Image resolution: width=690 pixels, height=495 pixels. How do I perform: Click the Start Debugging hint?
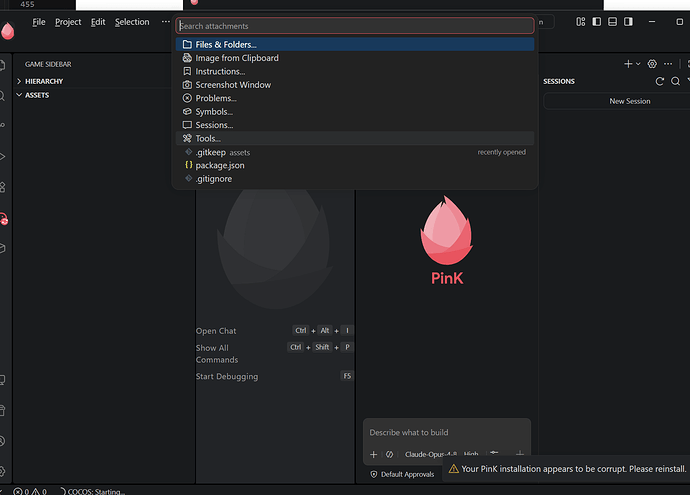click(x=227, y=377)
